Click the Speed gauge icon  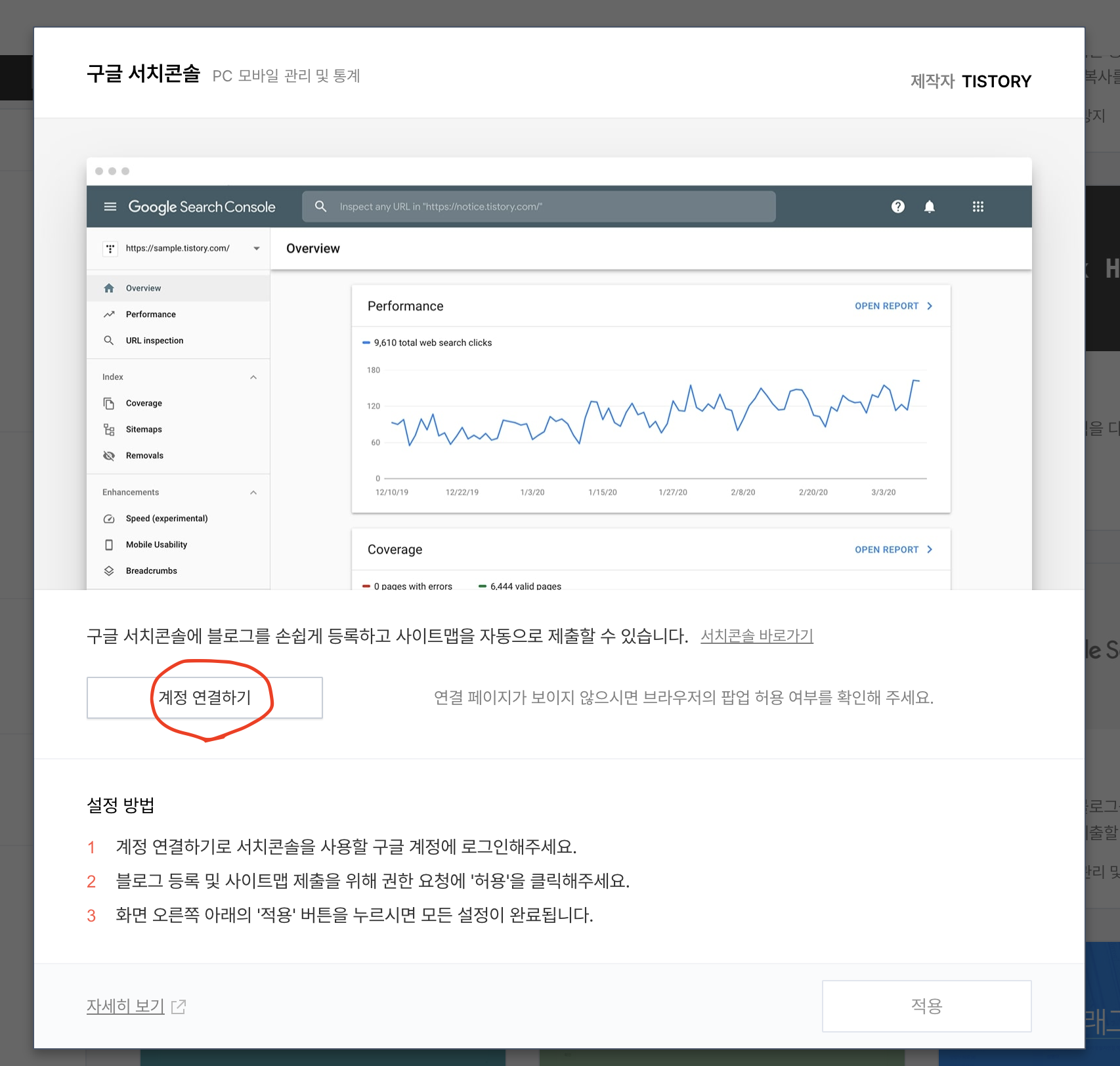pyautogui.click(x=109, y=519)
